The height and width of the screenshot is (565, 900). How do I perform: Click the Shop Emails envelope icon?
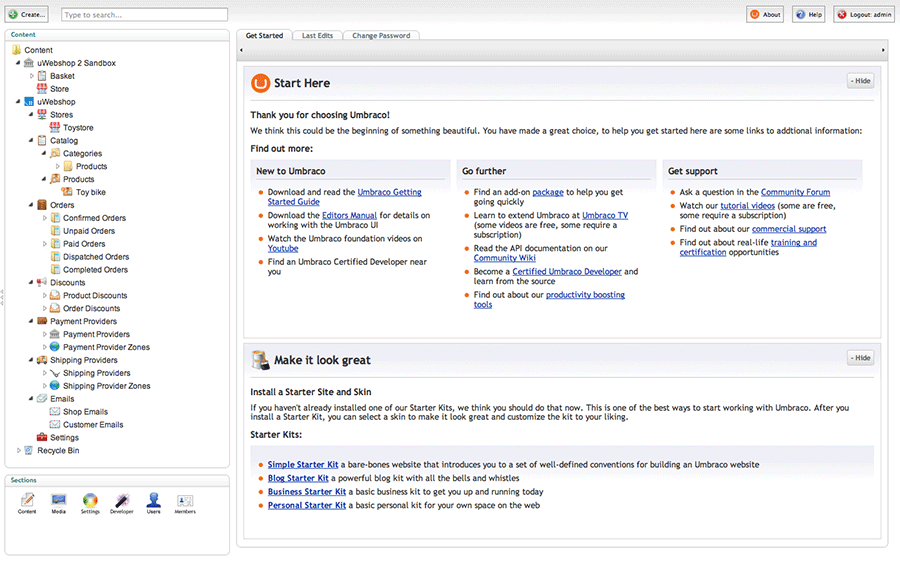point(55,411)
